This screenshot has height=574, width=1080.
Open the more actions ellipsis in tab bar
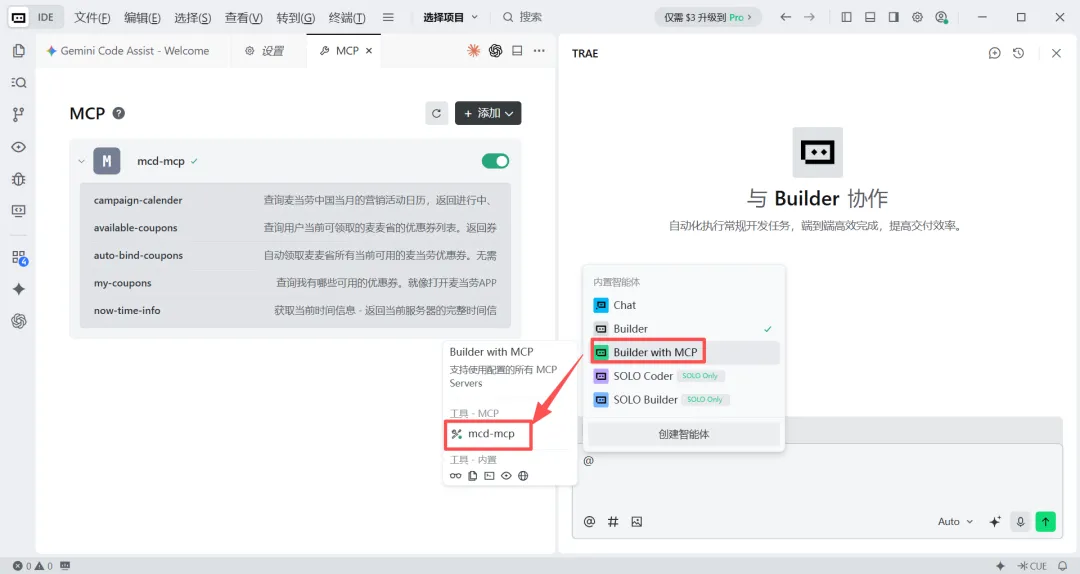coord(539,50)
